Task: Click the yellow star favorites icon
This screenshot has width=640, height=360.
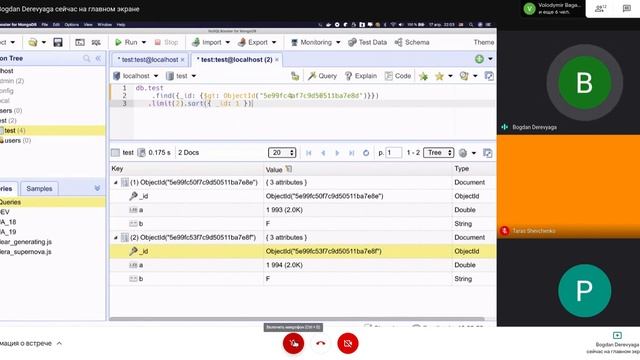Action: coord(439,76)
